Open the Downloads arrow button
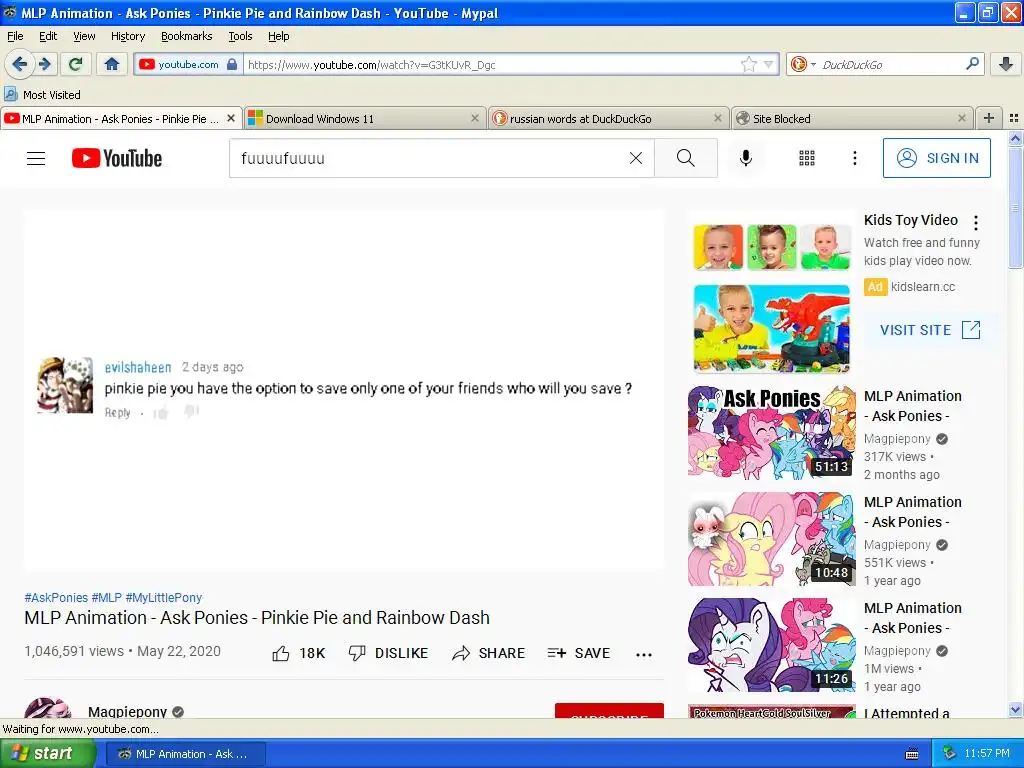1024x768 pixels. [x=1006, y=64]
